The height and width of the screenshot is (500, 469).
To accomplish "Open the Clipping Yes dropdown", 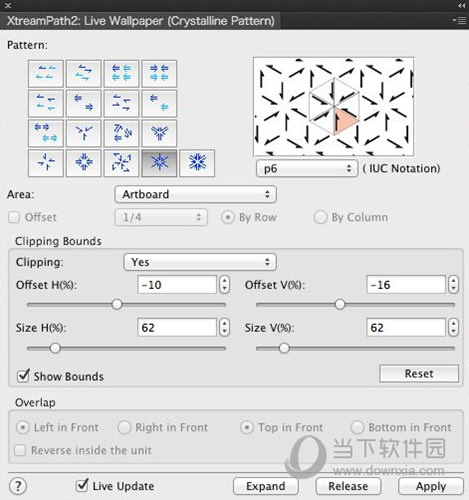I will [x=200, y=262].
